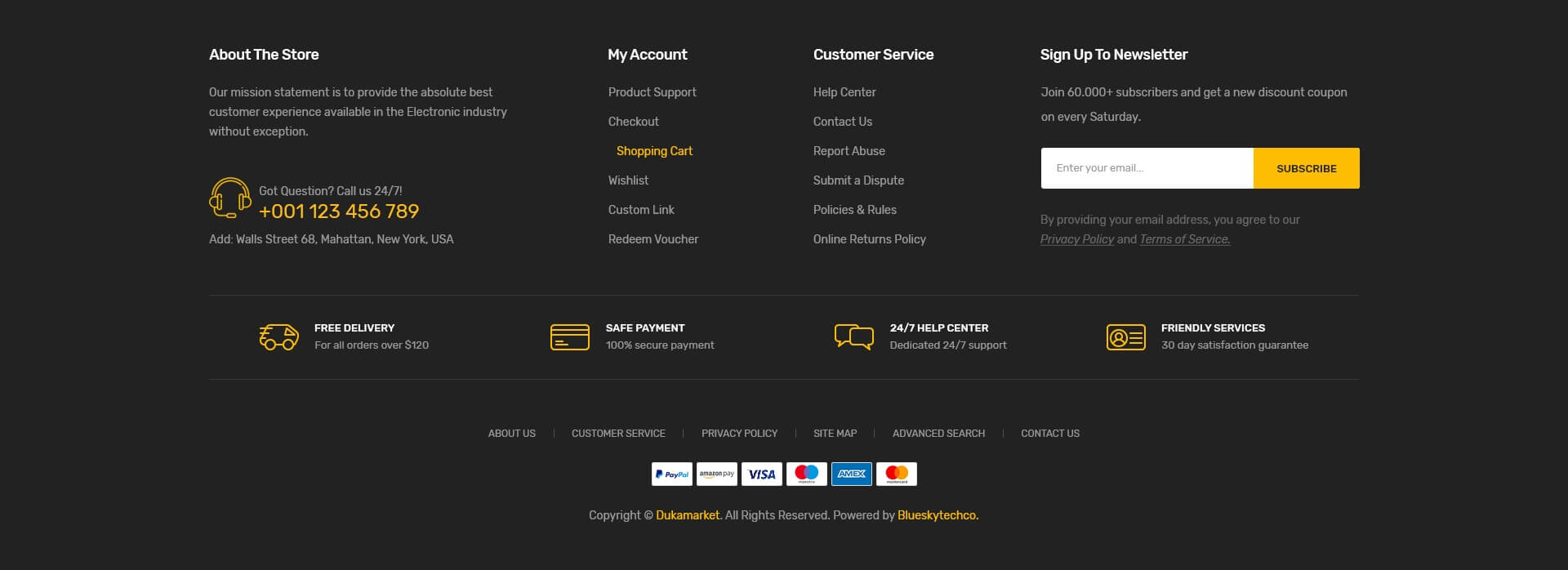Click the free delivery truck icon
Screen dimensions: 1568x570
(x=279, y=336)
